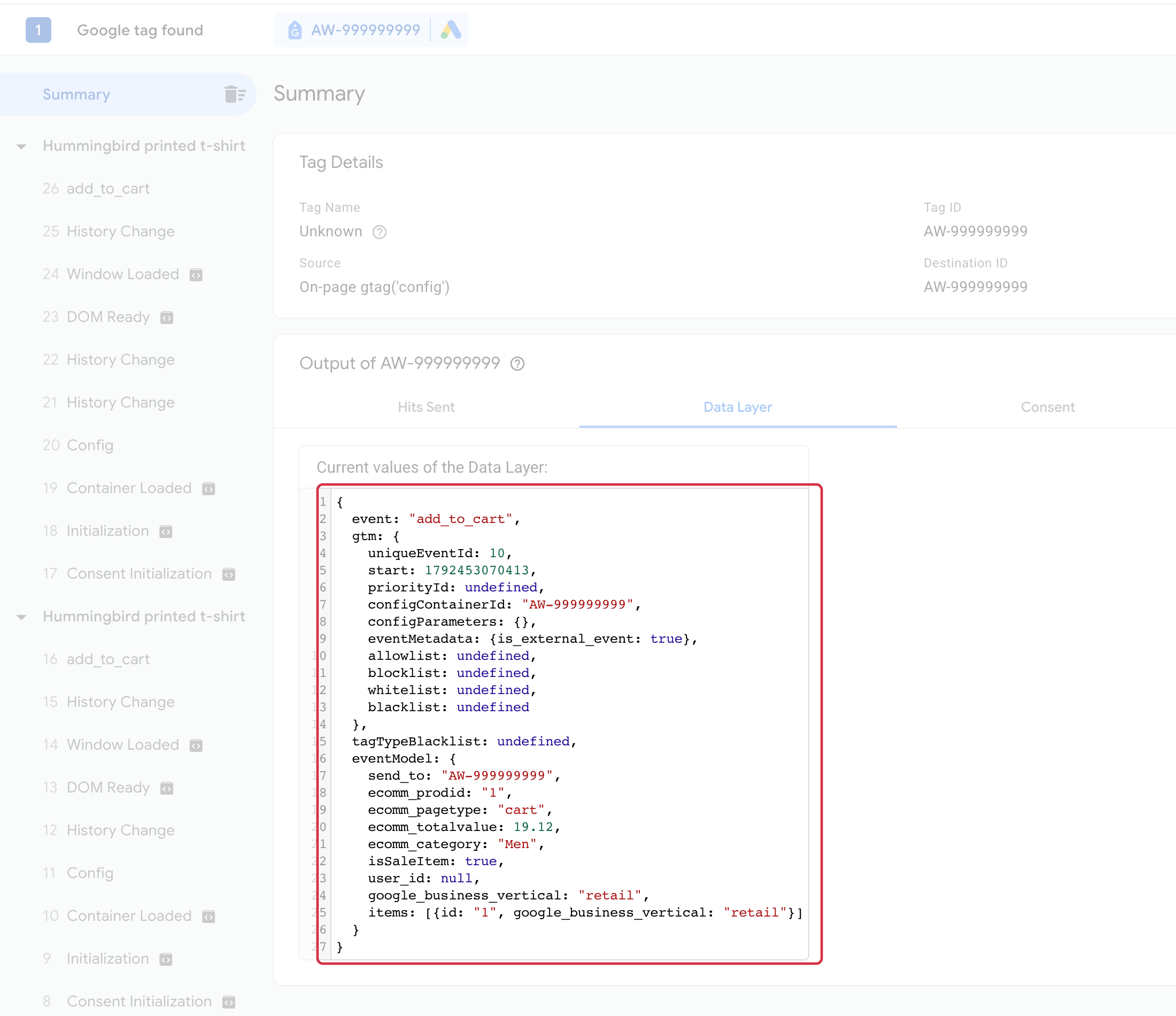This screenshot has width=1176, height=1016.
Task: Open event 14 Window Loaded
Action: coord(111,745)
